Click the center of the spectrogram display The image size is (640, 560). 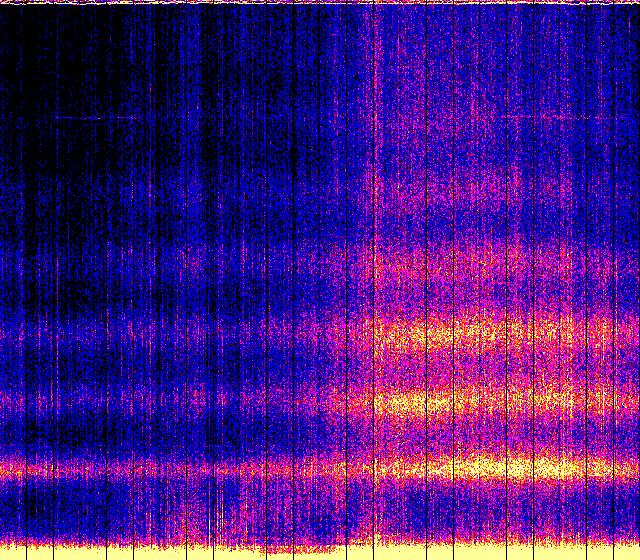click(x=320, y=280)
